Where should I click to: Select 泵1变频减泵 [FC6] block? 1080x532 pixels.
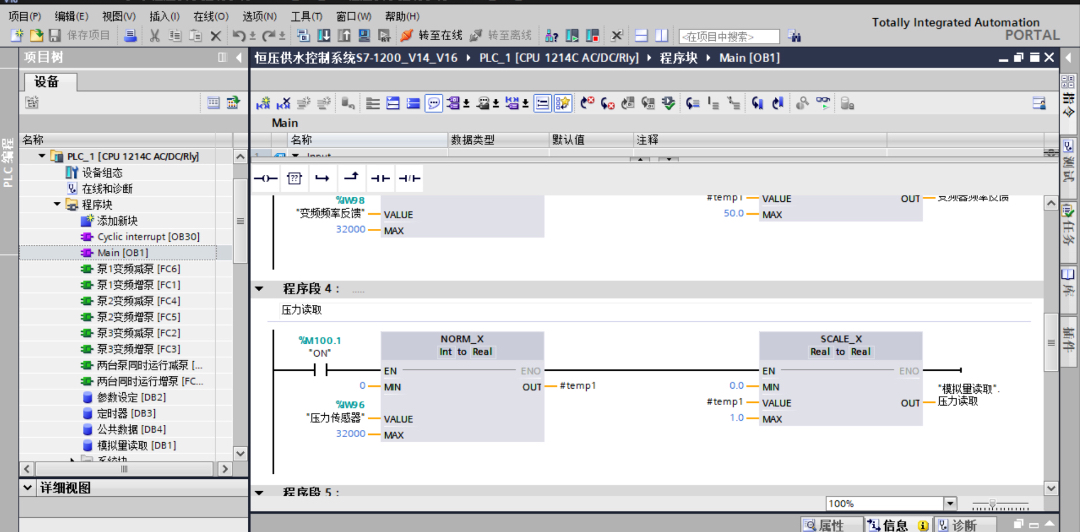click(130, 268)
